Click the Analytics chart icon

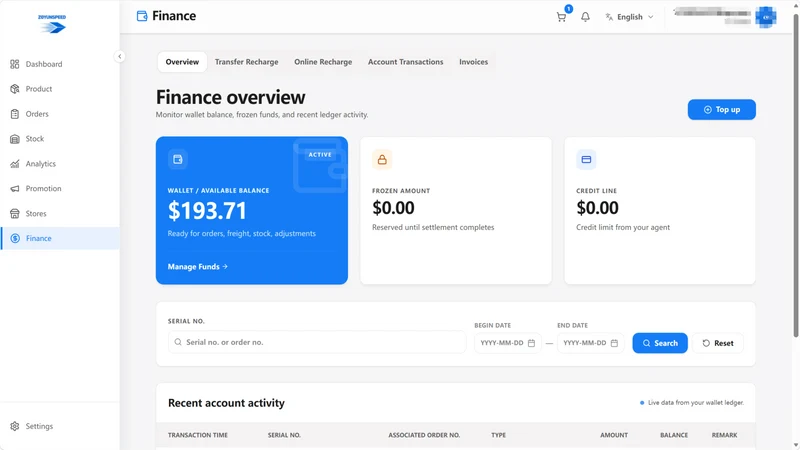[x=15, y=164]
